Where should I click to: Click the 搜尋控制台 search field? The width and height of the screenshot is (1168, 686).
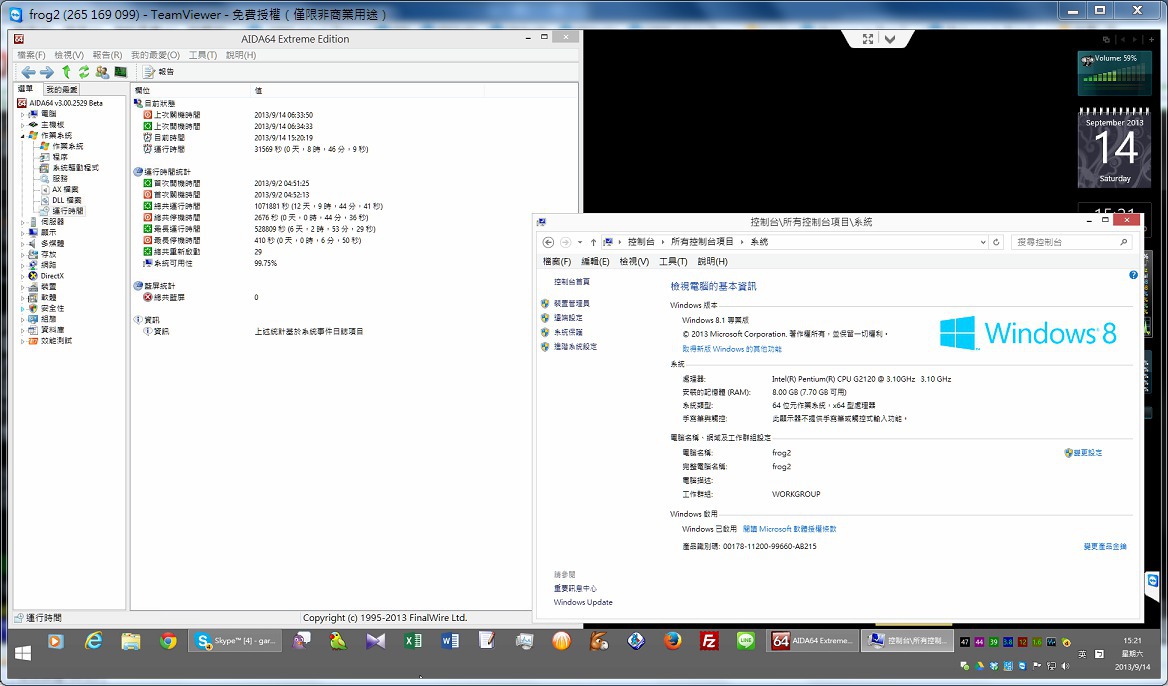click(x=1070, y=242)
